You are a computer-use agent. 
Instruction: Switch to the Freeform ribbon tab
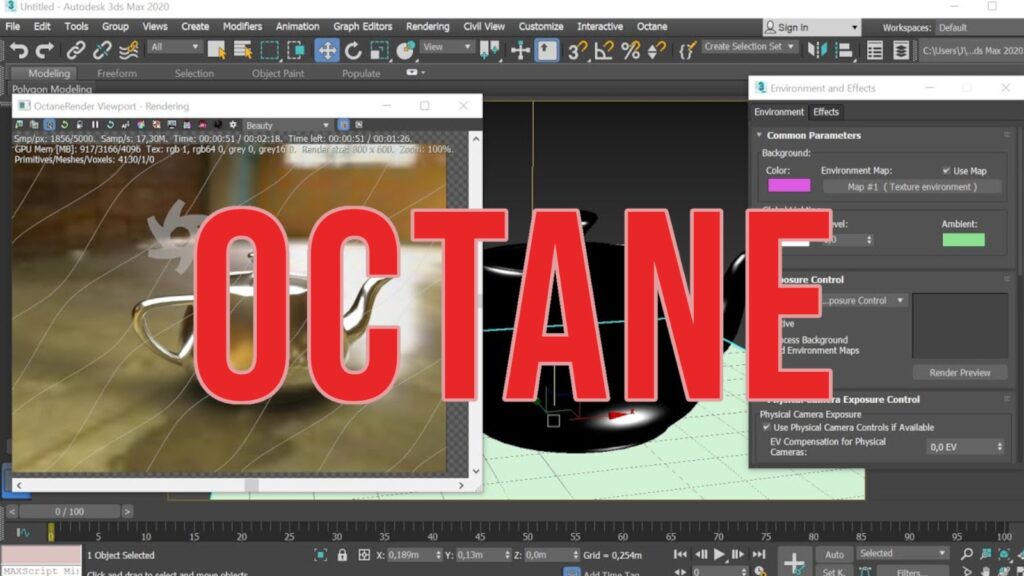point(117,73)
